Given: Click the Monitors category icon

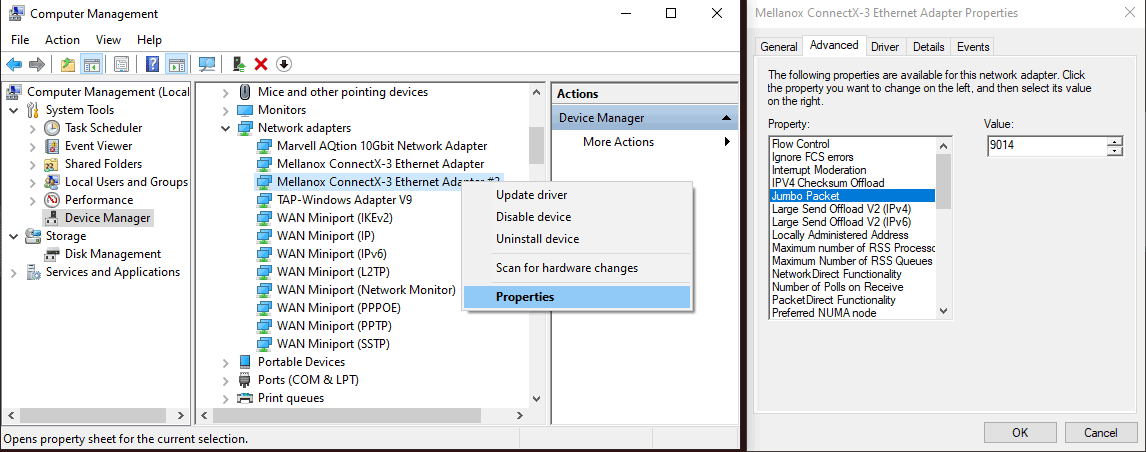Looking at the screenshot, I should coord(245,110).
